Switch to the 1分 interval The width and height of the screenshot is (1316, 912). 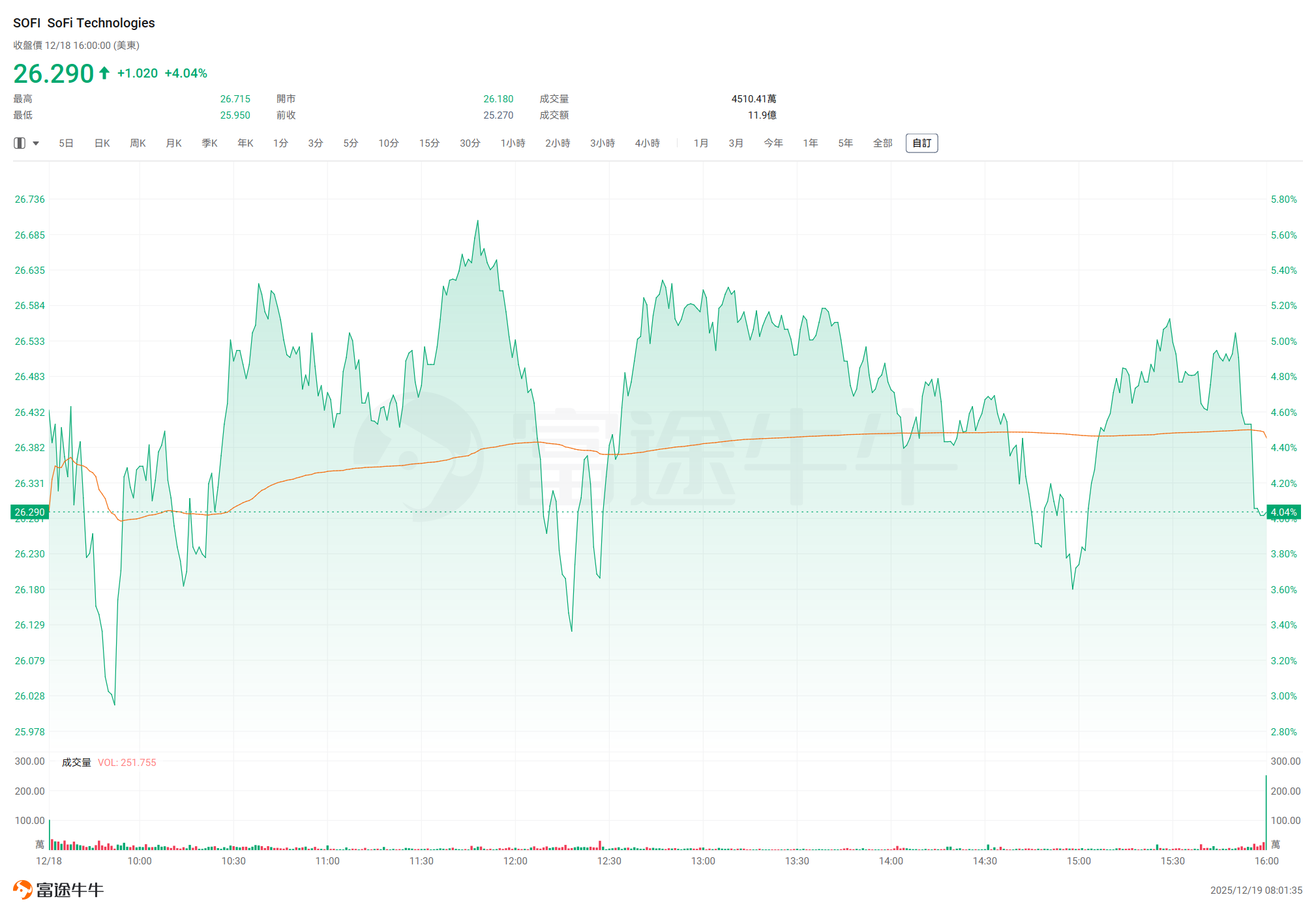coord(280,143)
